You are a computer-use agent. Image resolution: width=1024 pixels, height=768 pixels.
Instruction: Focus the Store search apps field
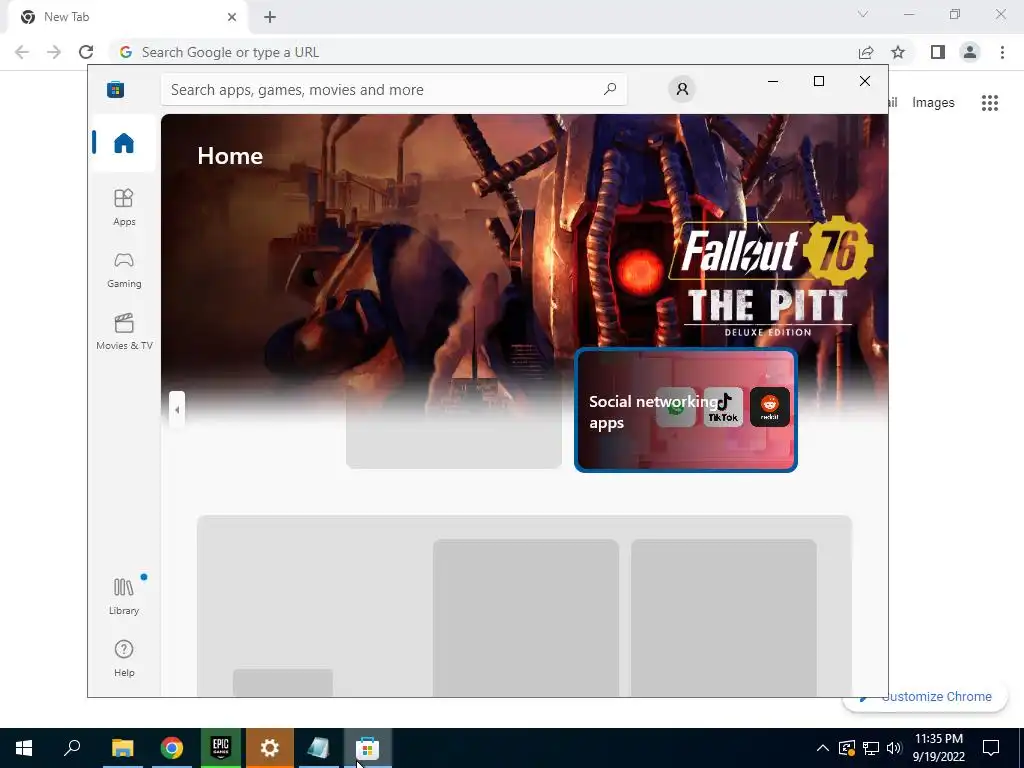[x=394, y=89]
